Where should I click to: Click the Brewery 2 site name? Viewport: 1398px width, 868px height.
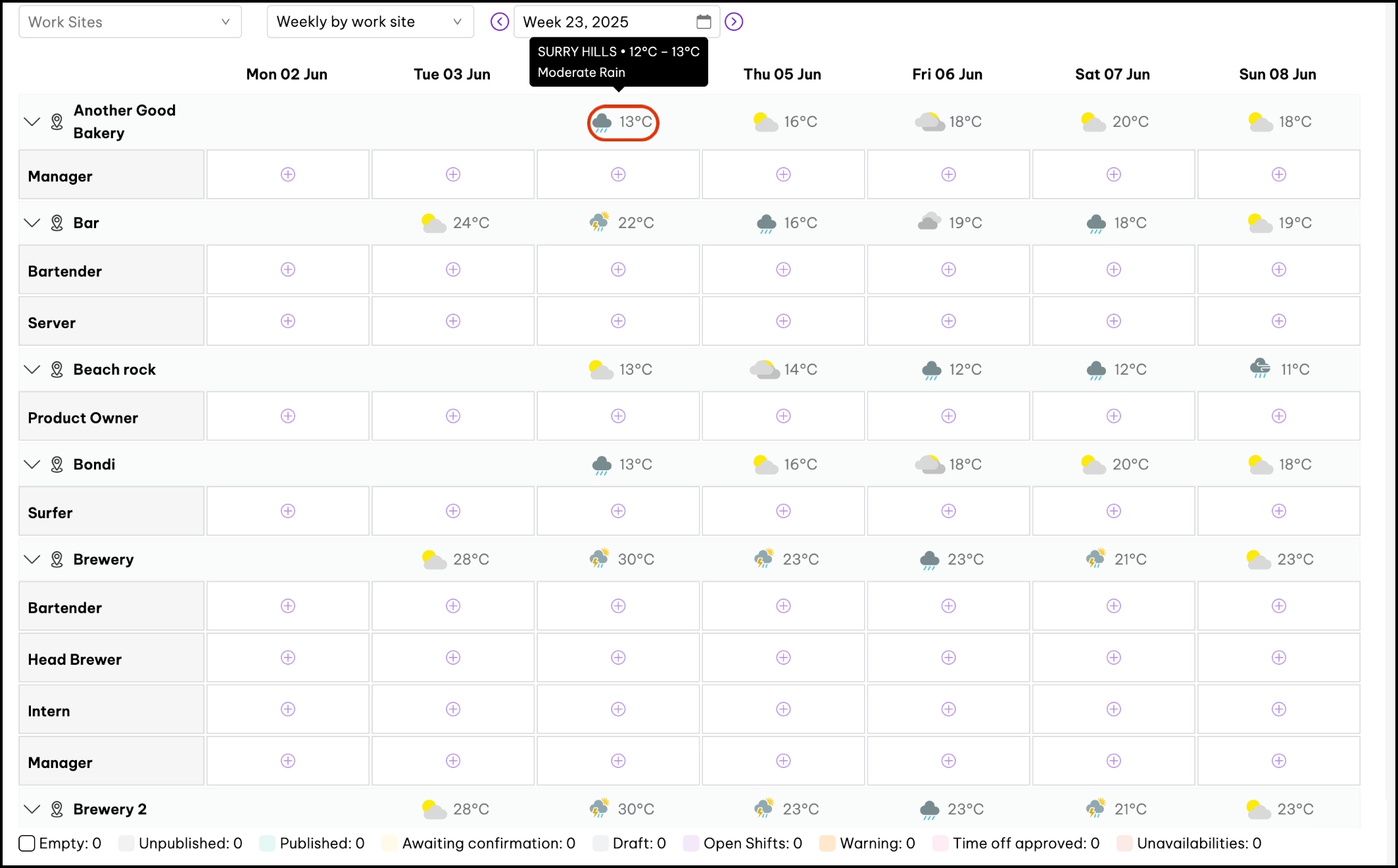coord(110,809)
